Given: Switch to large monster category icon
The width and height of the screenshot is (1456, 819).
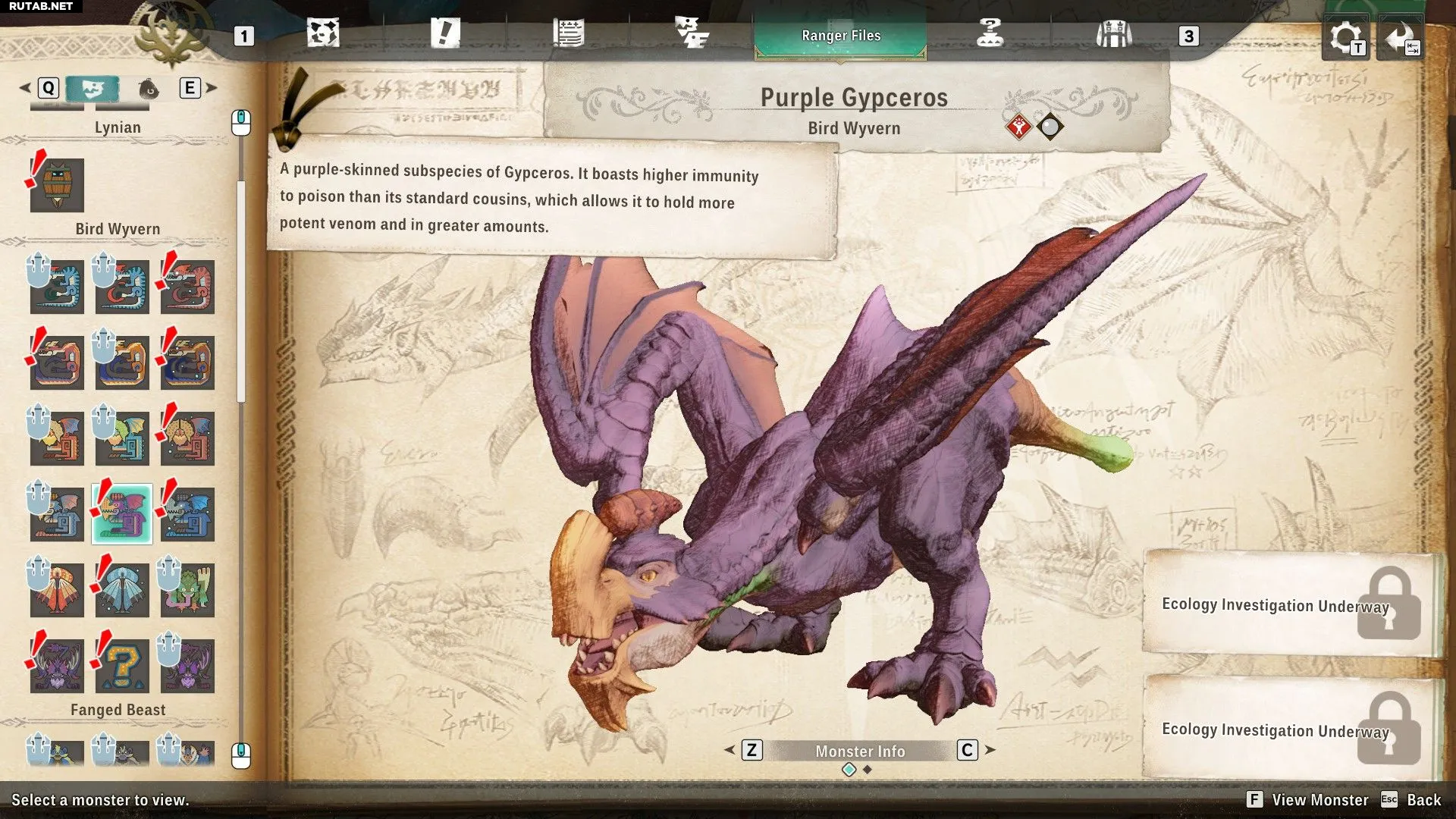Looking at the screenshot, I should [92, 89].
